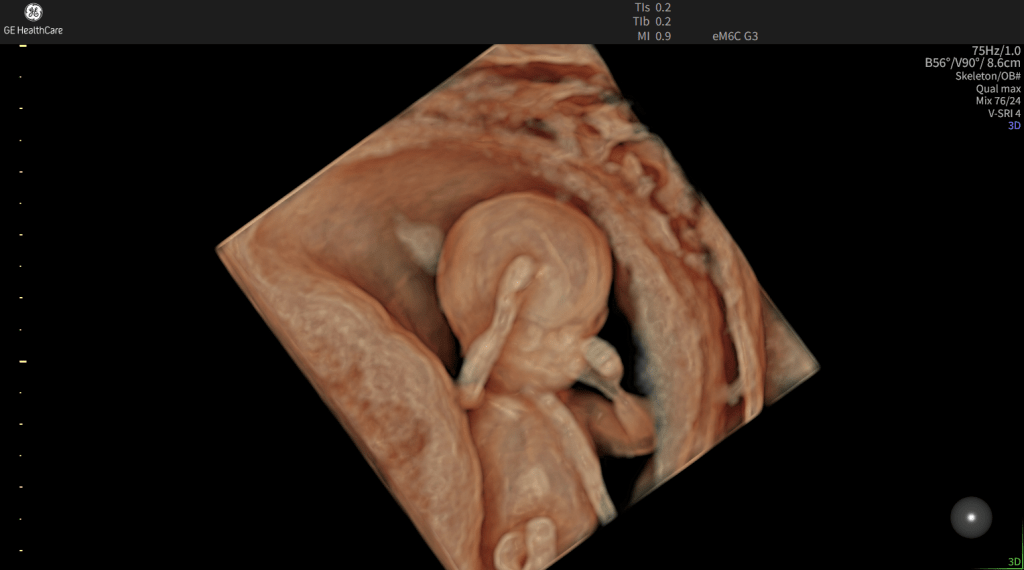Click the bottom yellow depth scale marker
The image size is (1024, 570).
(x=22, y=550)
